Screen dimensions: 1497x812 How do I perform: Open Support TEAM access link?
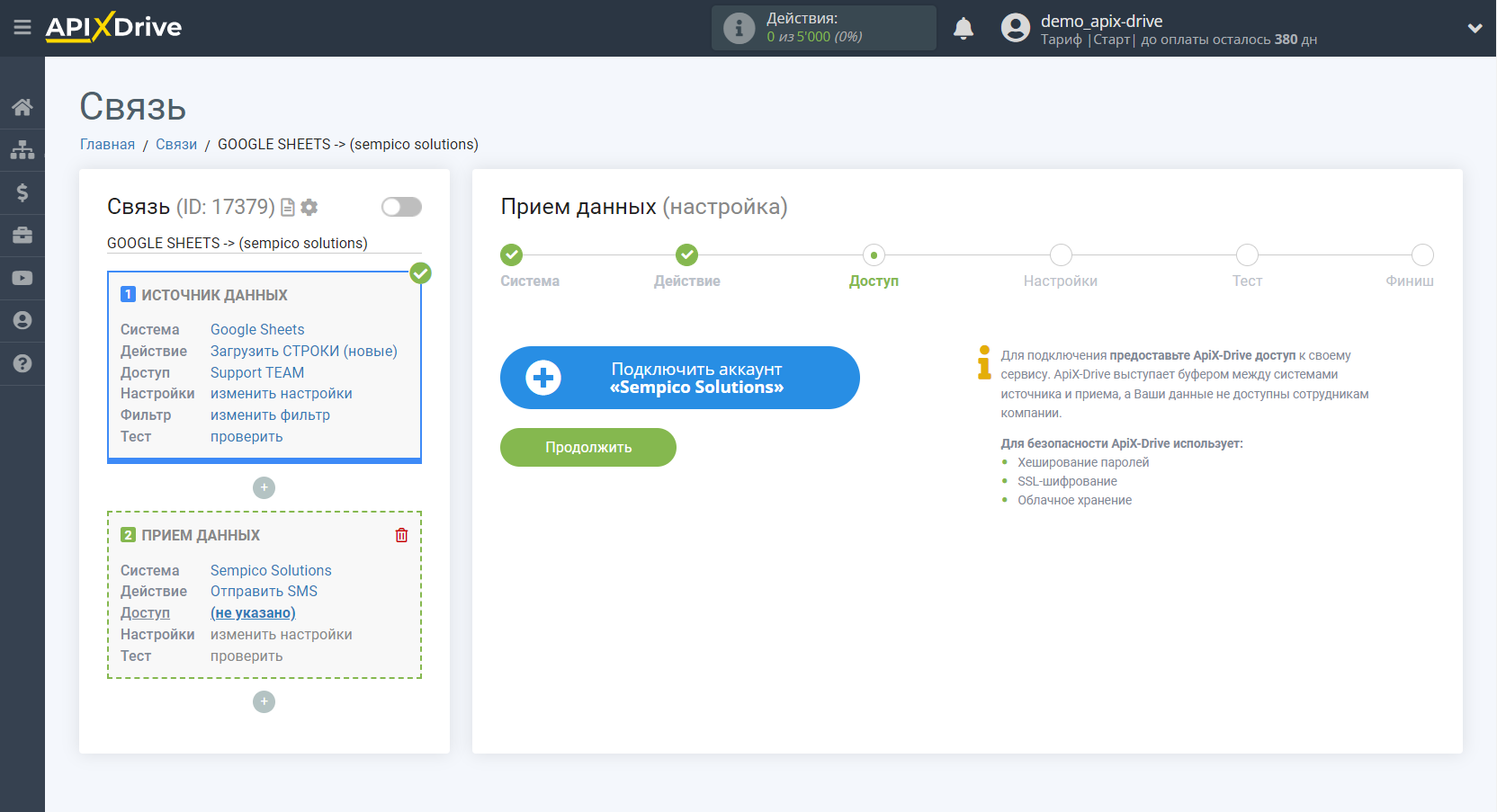pos(257,372)
